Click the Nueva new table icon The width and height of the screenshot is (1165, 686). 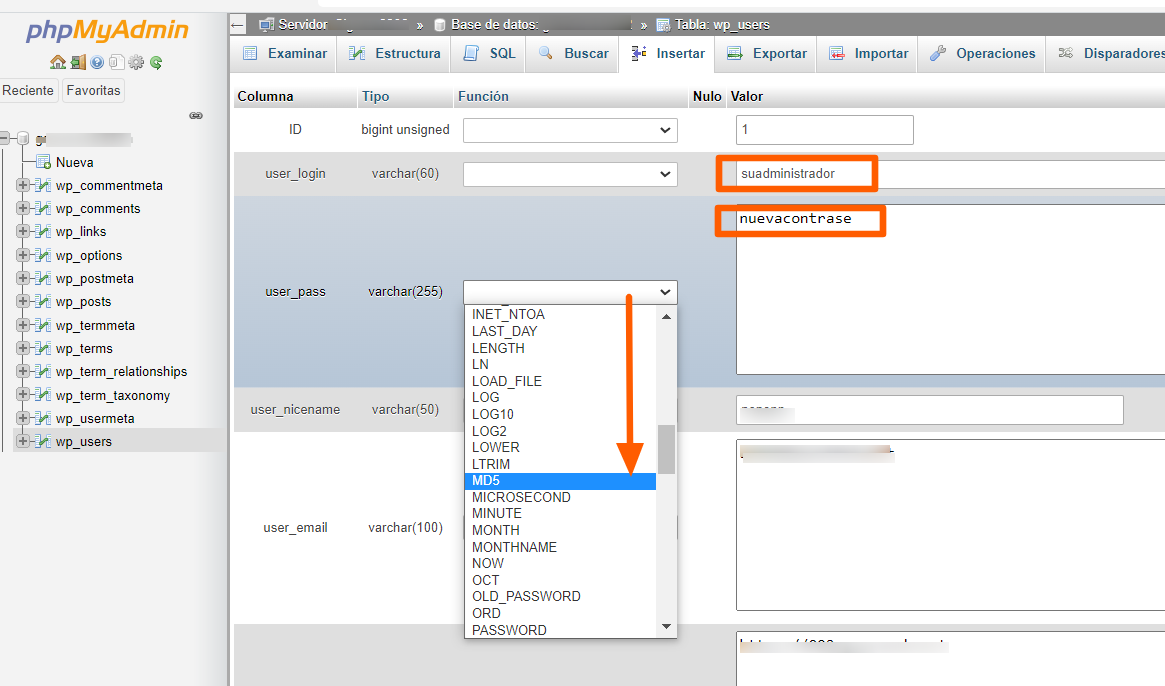(43, 162)
